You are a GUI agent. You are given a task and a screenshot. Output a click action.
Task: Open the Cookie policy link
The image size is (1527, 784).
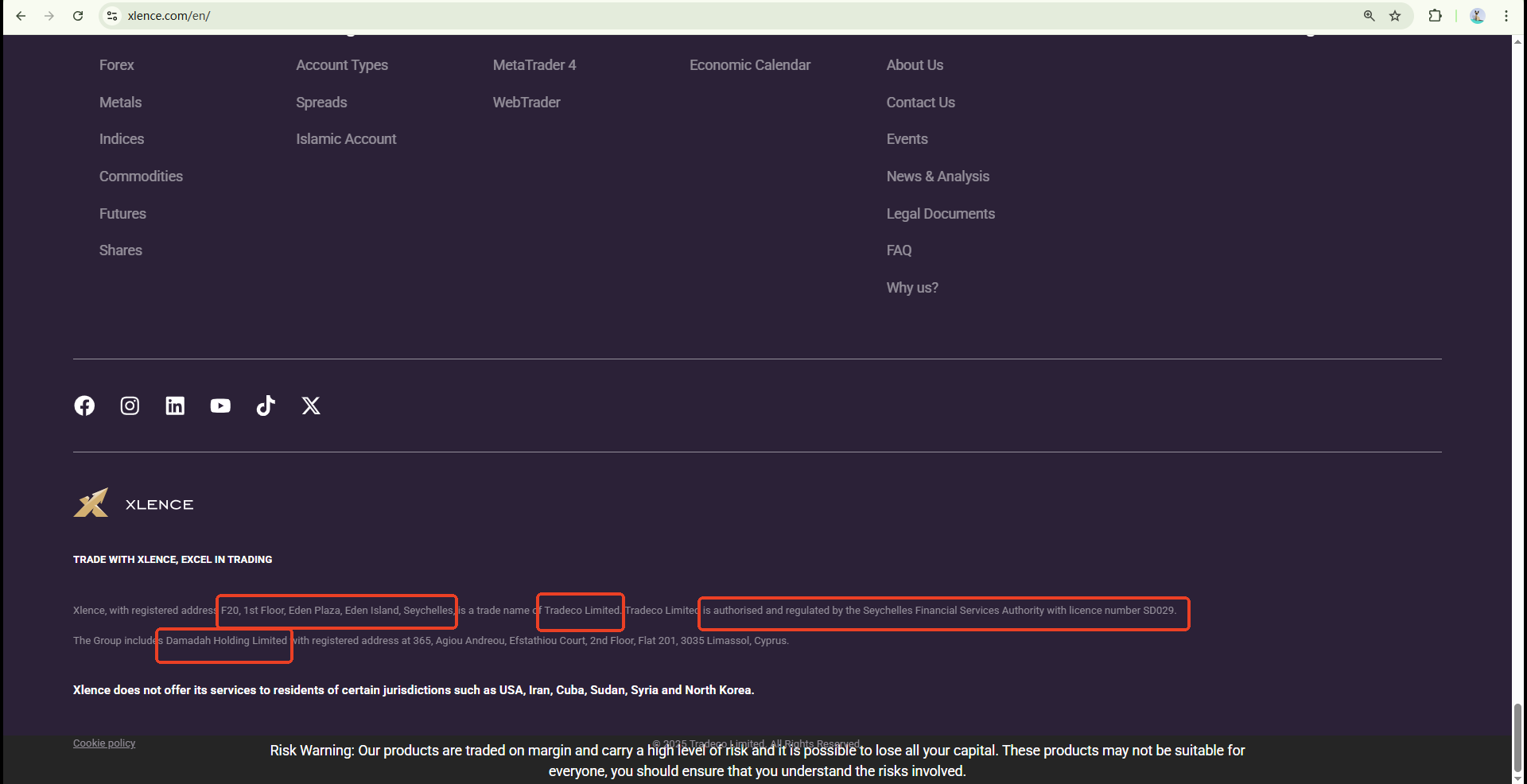104,743
